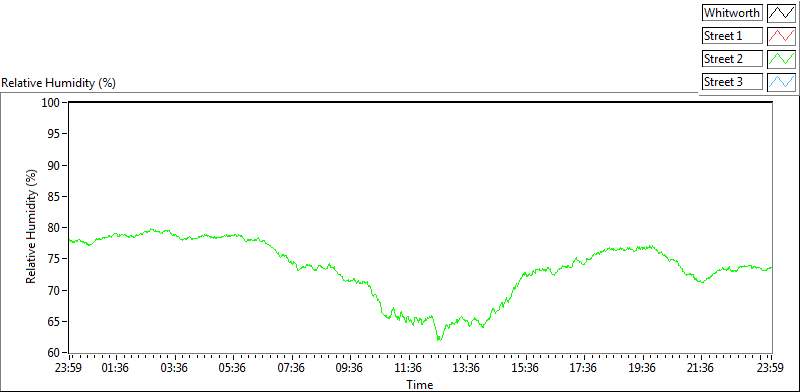Select the Whitworth legend label

[x=732, y=13]
